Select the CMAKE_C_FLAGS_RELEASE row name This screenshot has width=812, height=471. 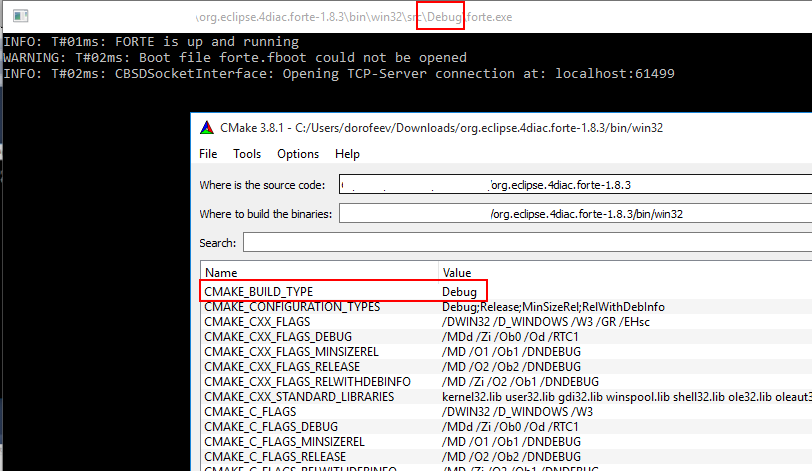[x=275, y=457]
